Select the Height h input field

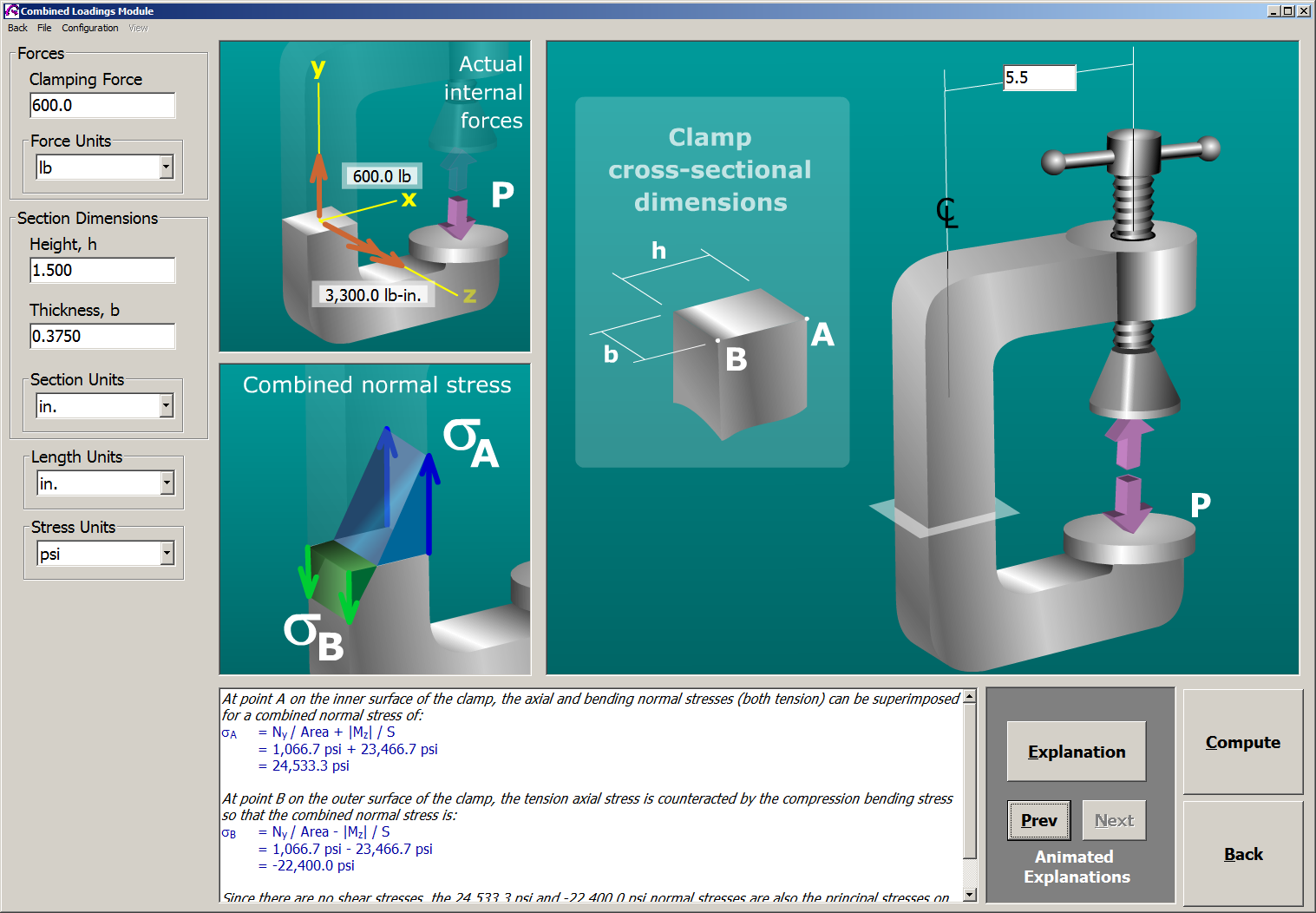click(101, 270)
